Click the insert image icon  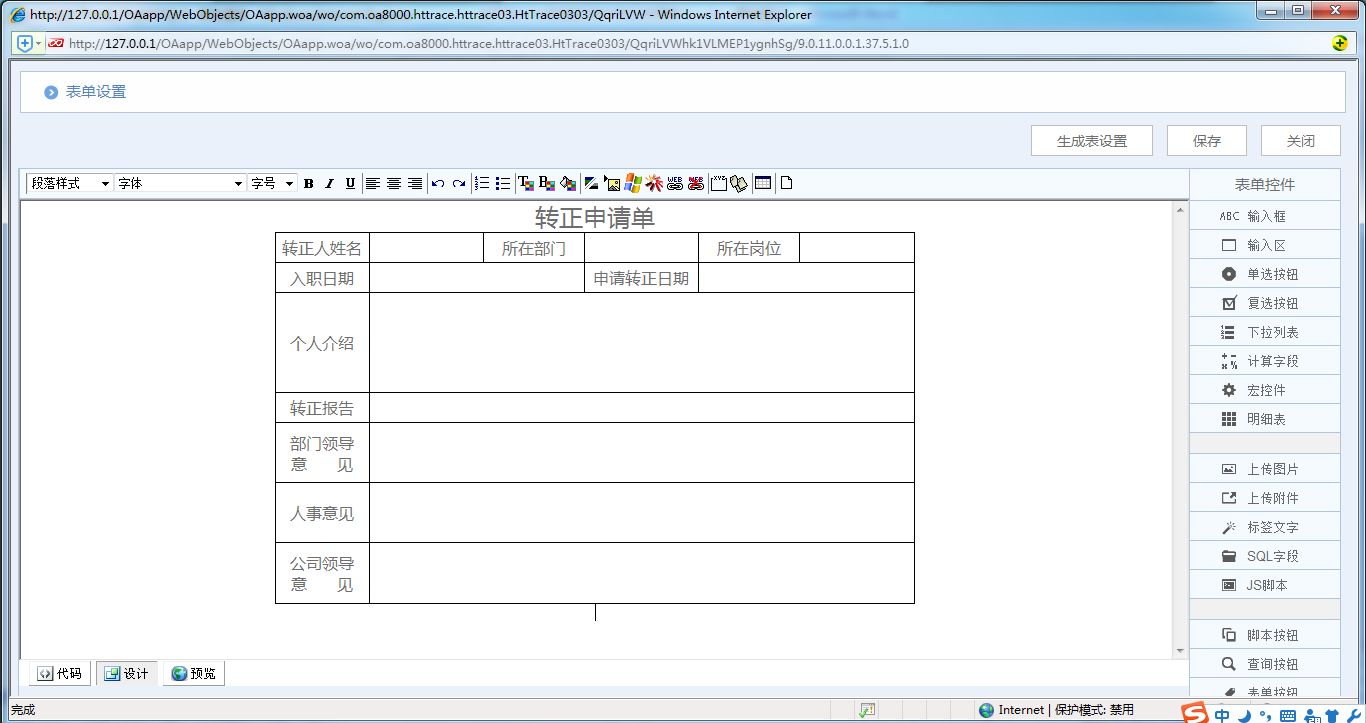(x=612, y=183)
